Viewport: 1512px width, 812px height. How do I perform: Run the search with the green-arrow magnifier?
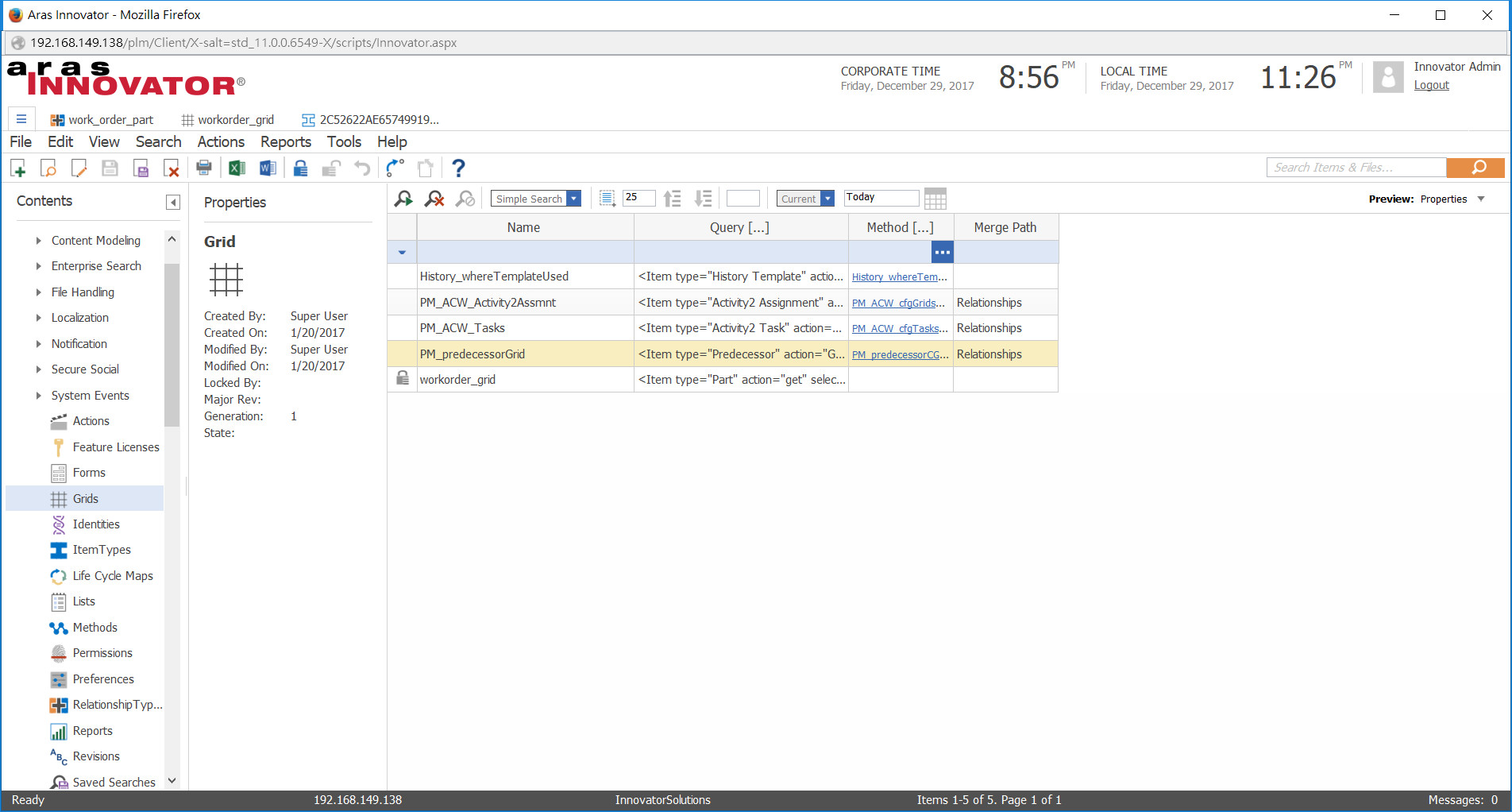click(403, 199)
